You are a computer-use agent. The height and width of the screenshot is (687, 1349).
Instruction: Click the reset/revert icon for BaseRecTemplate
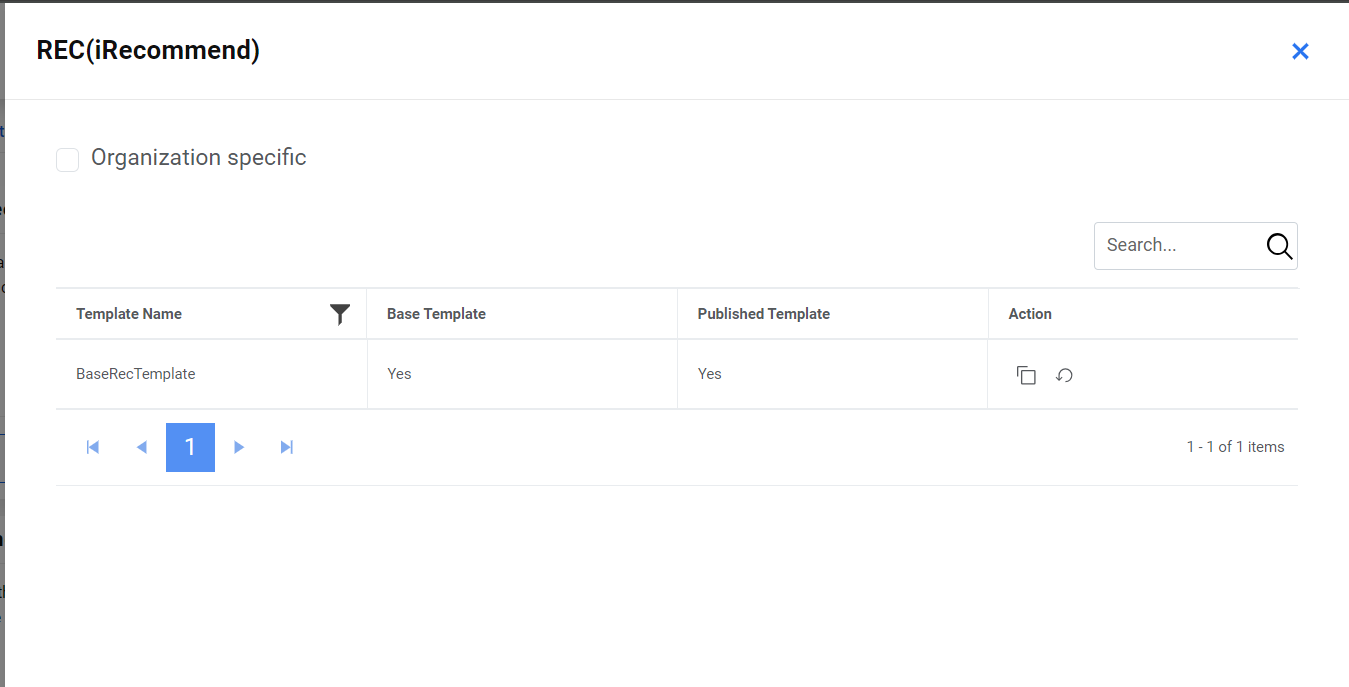coord(1064,375)
